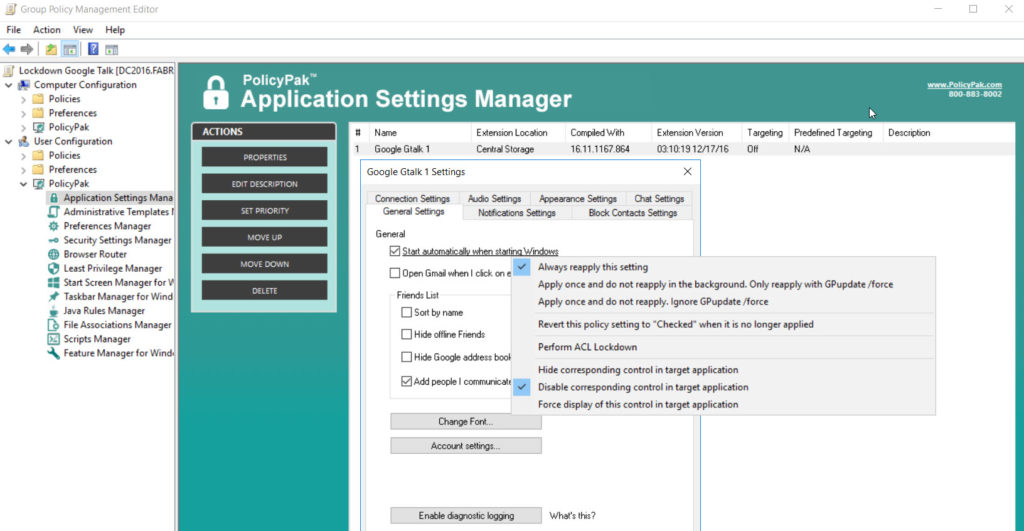Viewport: 1024px width, 531px height.
Task: Select Application Settings Manager lock icon in tree
Action: (x=54, y=198)
